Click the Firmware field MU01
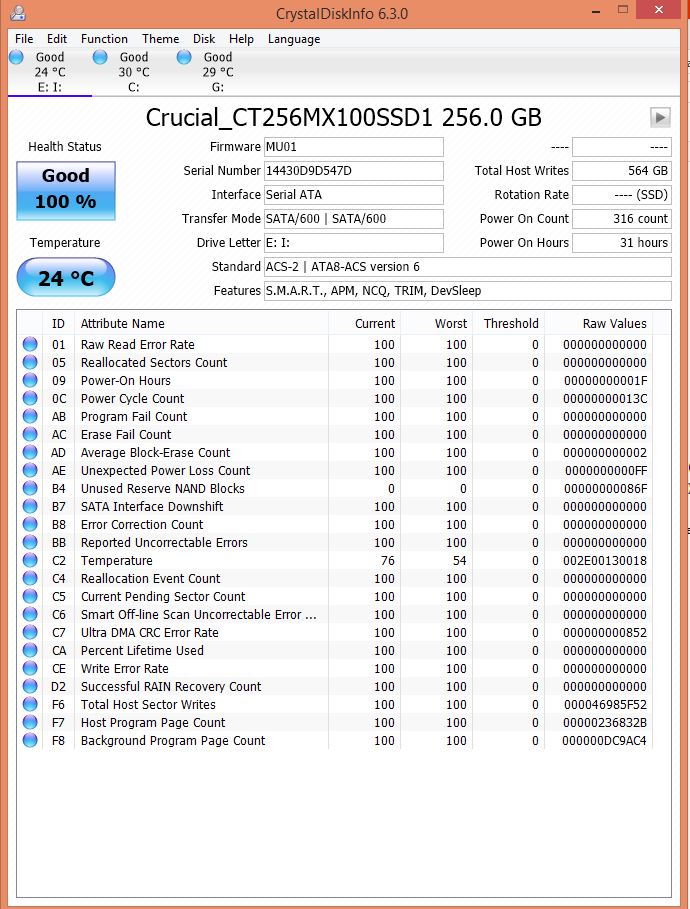Image resolution: width=690 pixels, height=909 pixels. click(x=354, y=147)
